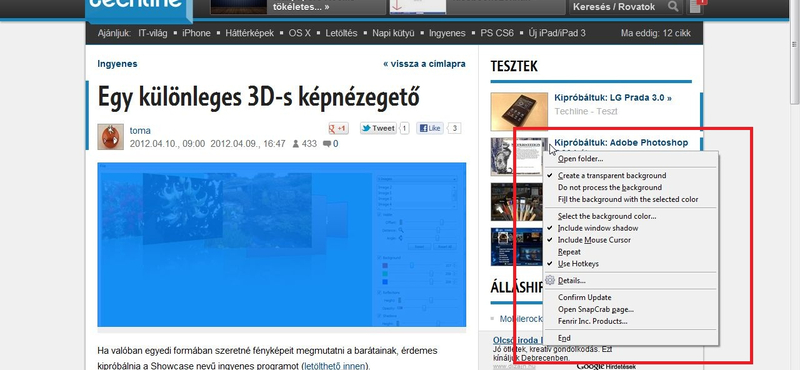Click the comment count 0 link
Viewport: 800px width, 370px height.
(x=336, y=144)
